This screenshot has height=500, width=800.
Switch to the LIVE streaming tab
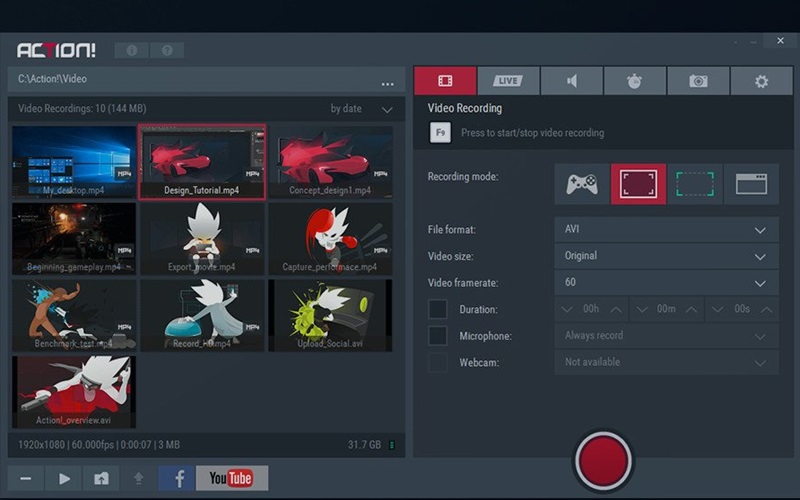[x=508, y=81]
